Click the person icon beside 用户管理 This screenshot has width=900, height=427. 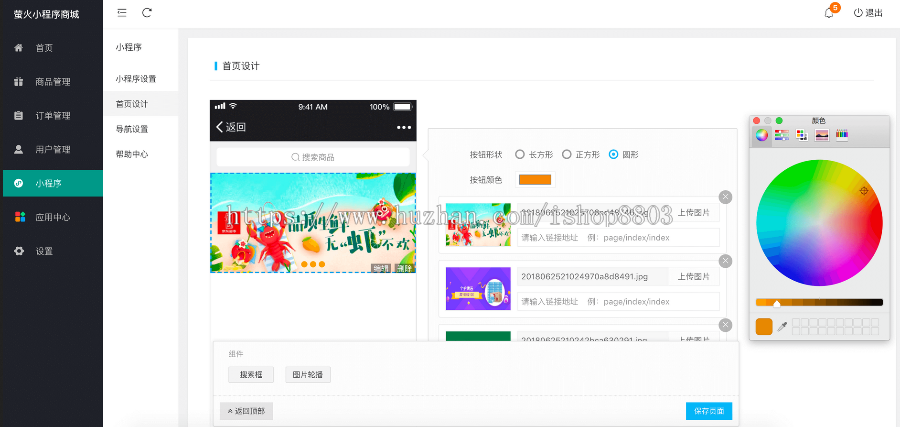click(x=19, y=150)
